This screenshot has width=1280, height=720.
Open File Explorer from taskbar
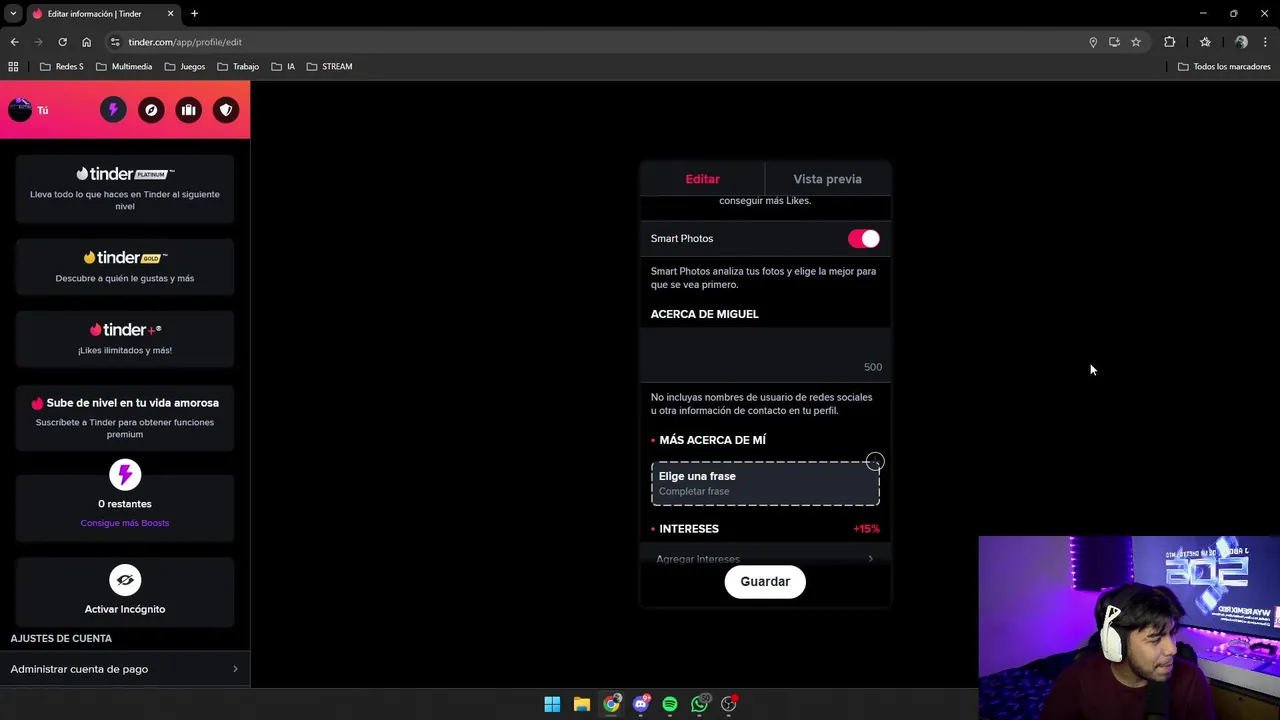(x=581, y=704)
